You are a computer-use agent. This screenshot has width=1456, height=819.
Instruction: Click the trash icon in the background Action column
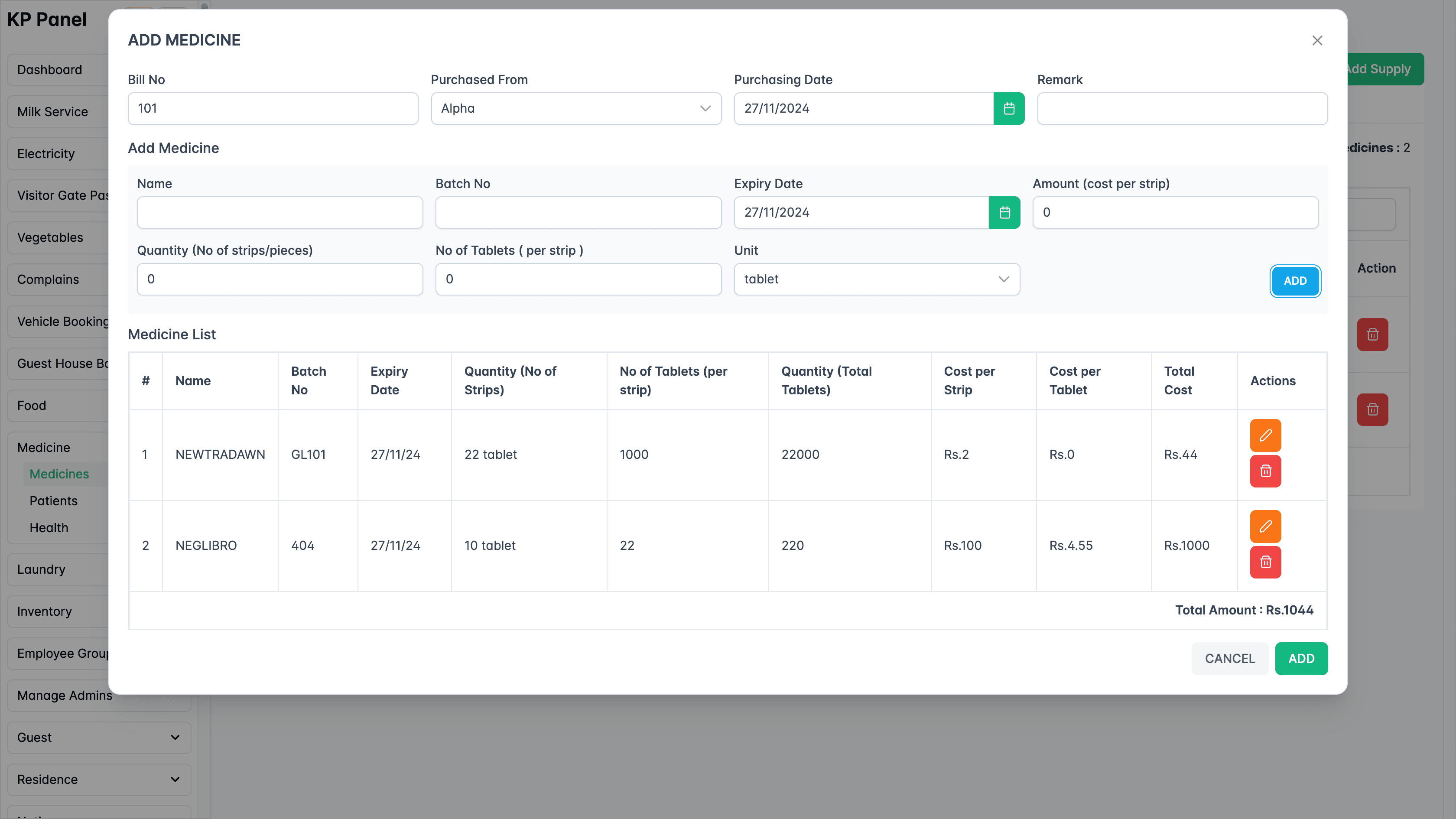pos(1372,334)
